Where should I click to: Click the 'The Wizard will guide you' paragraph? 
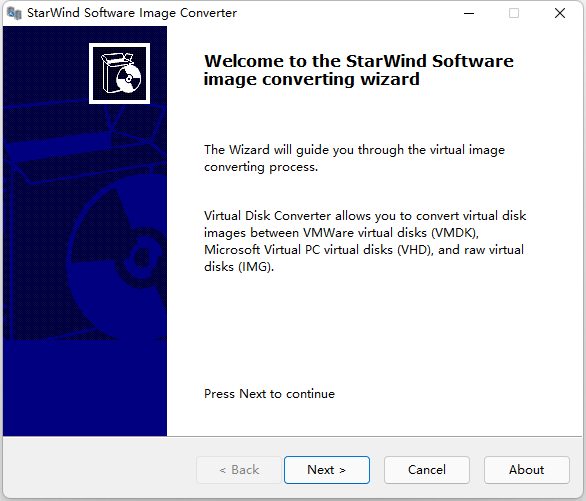(354, 158)
